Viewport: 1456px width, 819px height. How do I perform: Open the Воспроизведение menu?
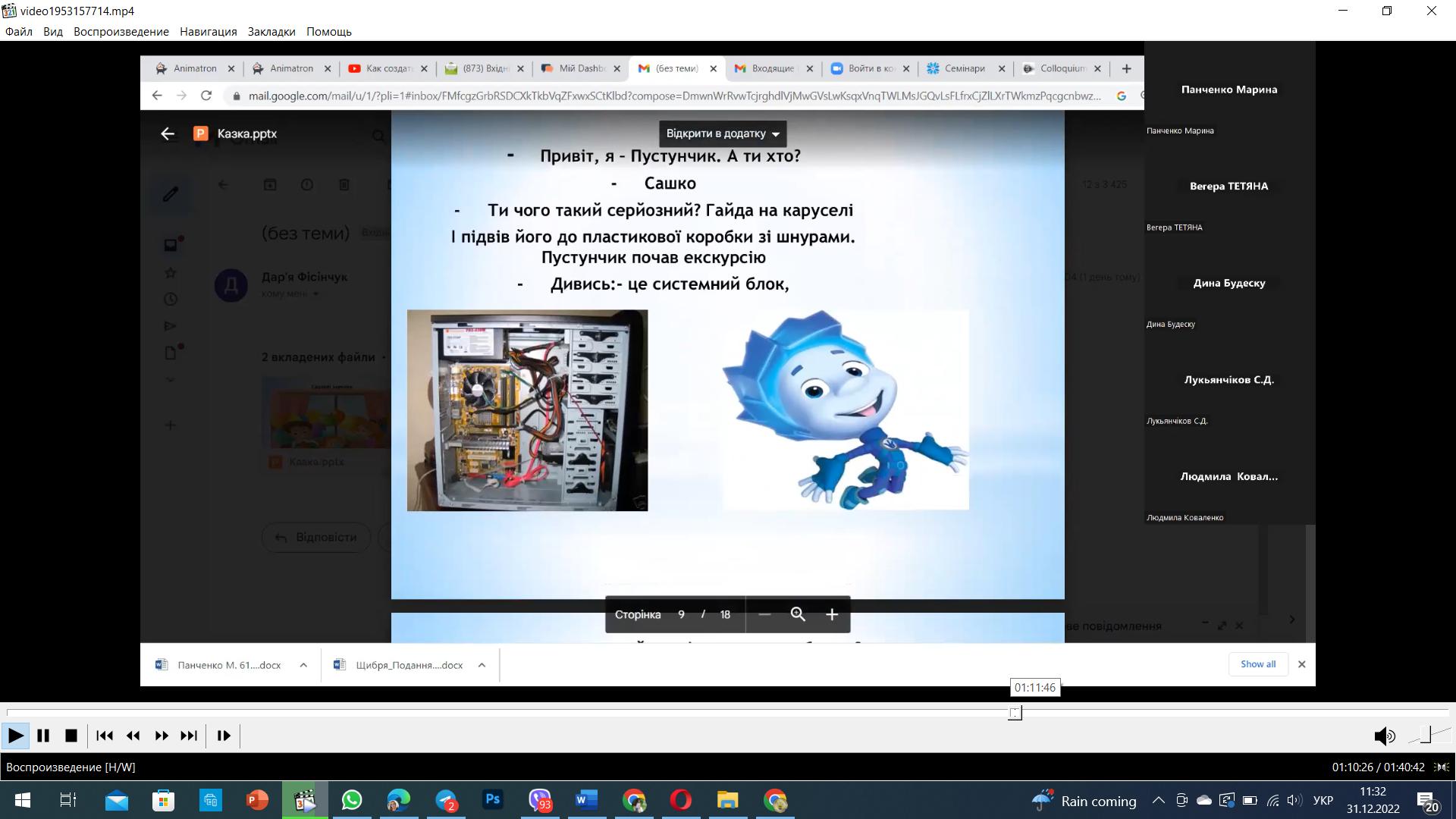(121, 32)
